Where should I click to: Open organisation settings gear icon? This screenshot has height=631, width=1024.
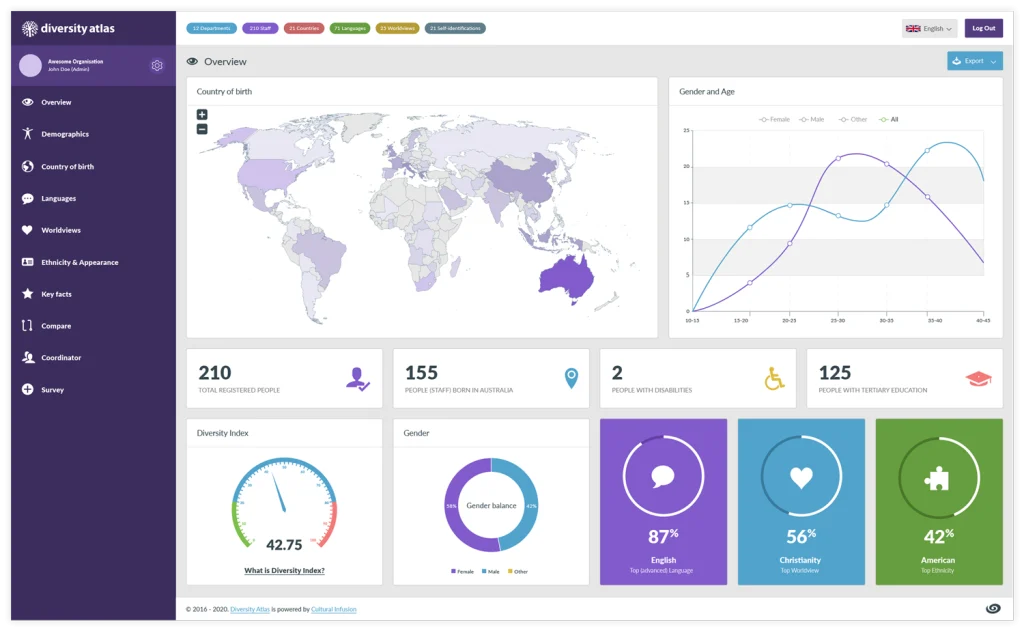(157, 65)
